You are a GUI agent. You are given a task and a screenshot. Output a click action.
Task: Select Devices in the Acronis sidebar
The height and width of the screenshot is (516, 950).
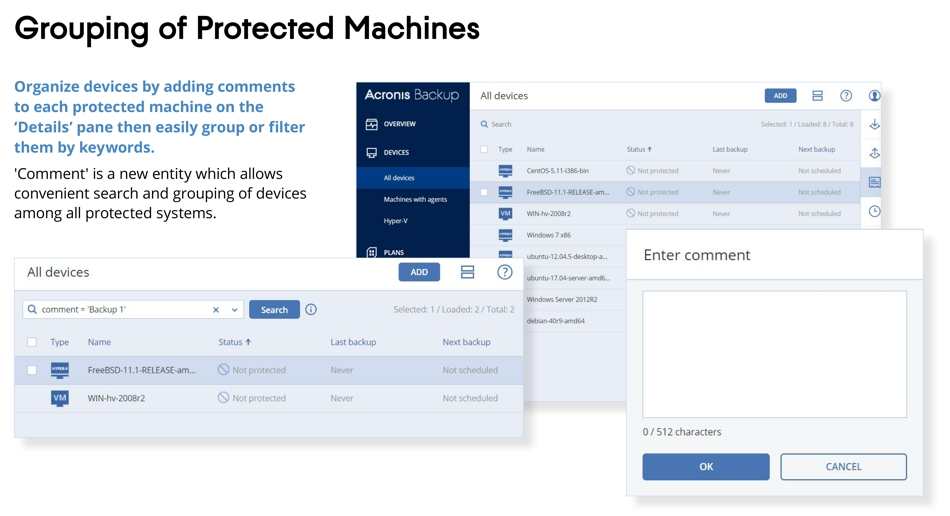396,153
